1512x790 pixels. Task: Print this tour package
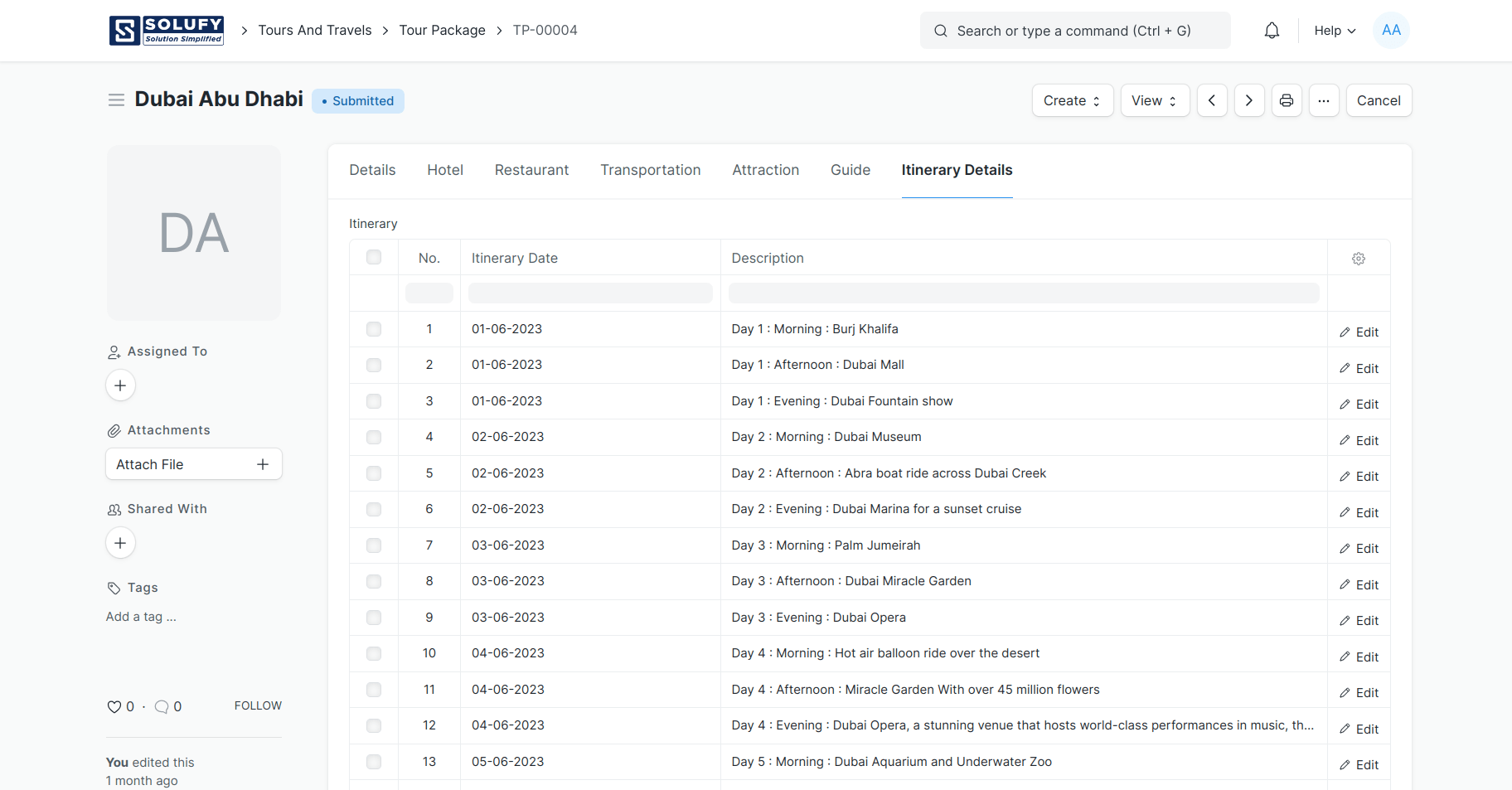1287,100
